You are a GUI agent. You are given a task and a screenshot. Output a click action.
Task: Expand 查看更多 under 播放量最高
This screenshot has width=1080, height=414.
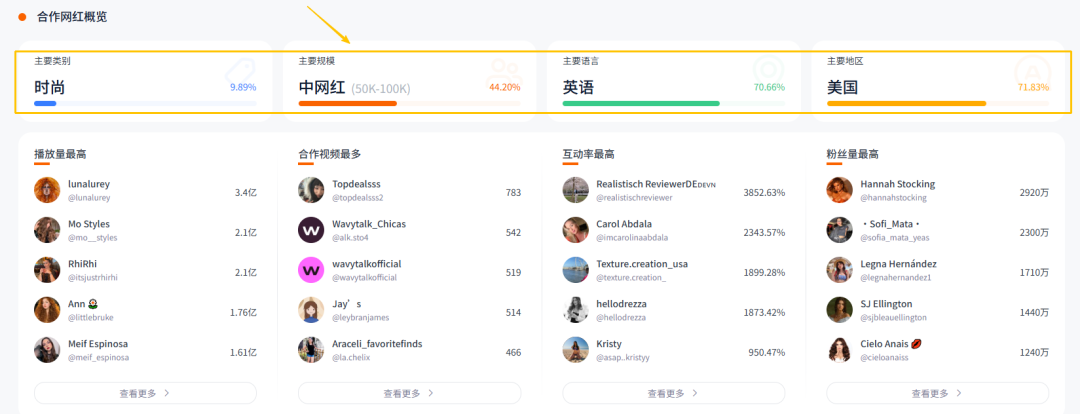[x=145, y=393]
